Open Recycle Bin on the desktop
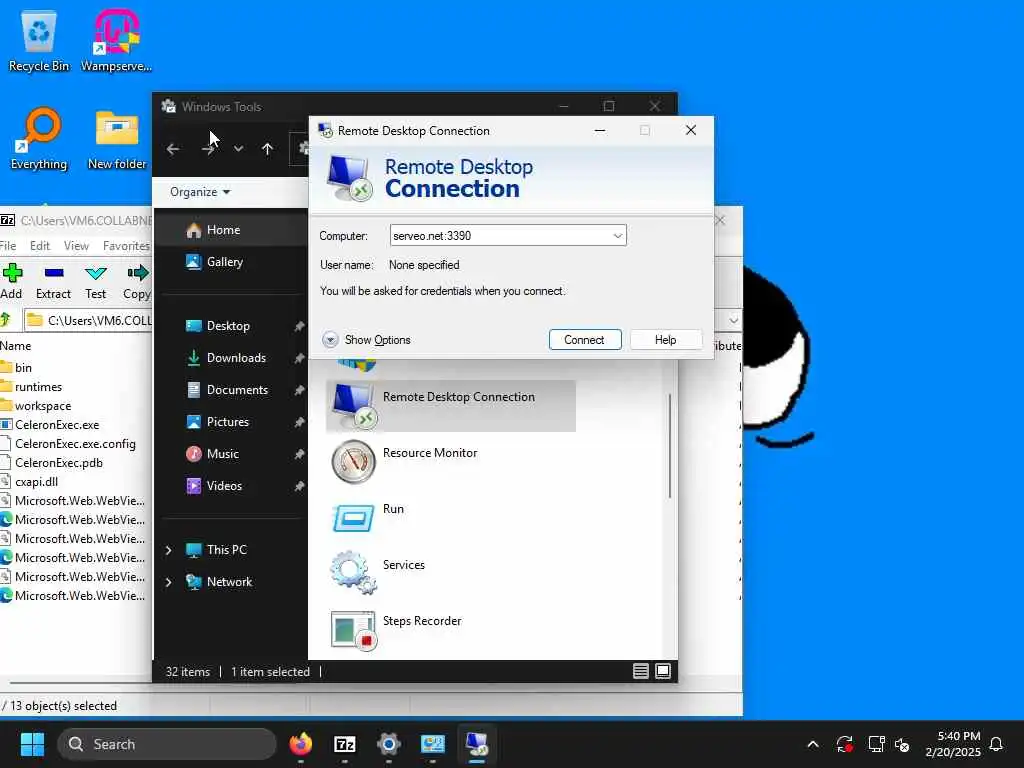 39,40
